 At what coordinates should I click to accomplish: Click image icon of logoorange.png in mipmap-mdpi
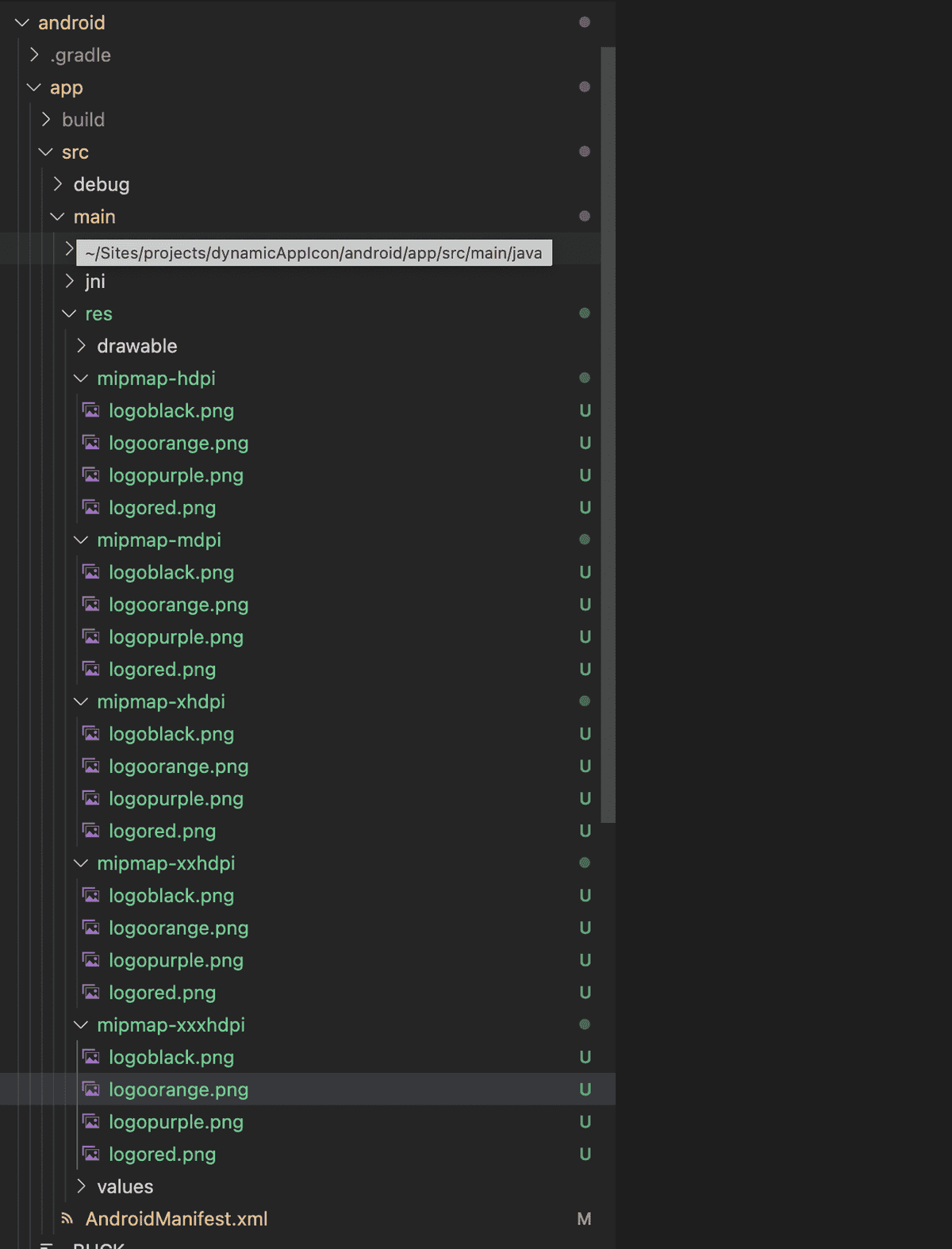pyautogui.click(x=92, y=605)
